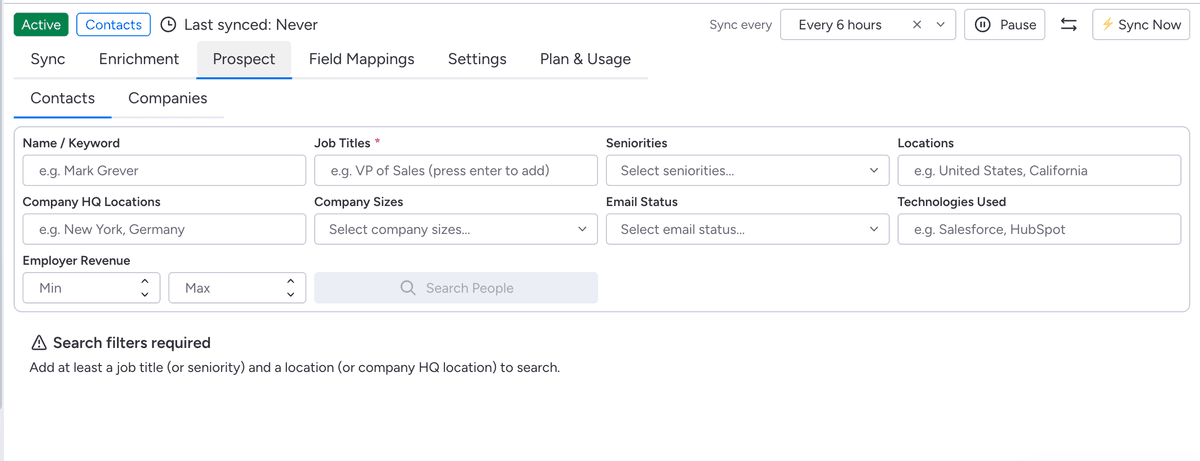
Task: Click into the Job Titles field
Action: [456, 171]
